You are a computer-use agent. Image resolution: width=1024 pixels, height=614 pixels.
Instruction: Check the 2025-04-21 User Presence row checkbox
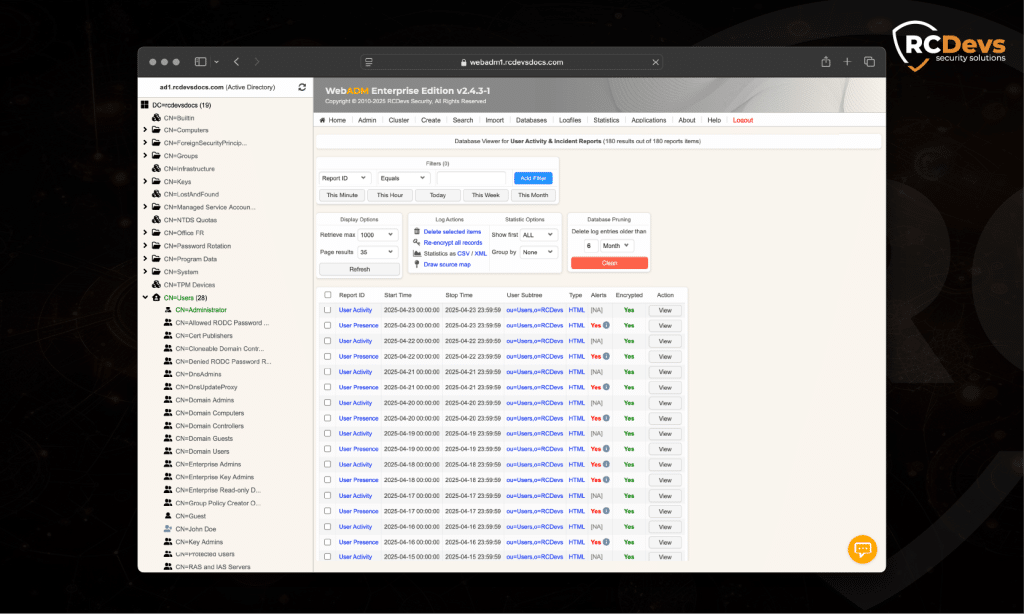328,387
